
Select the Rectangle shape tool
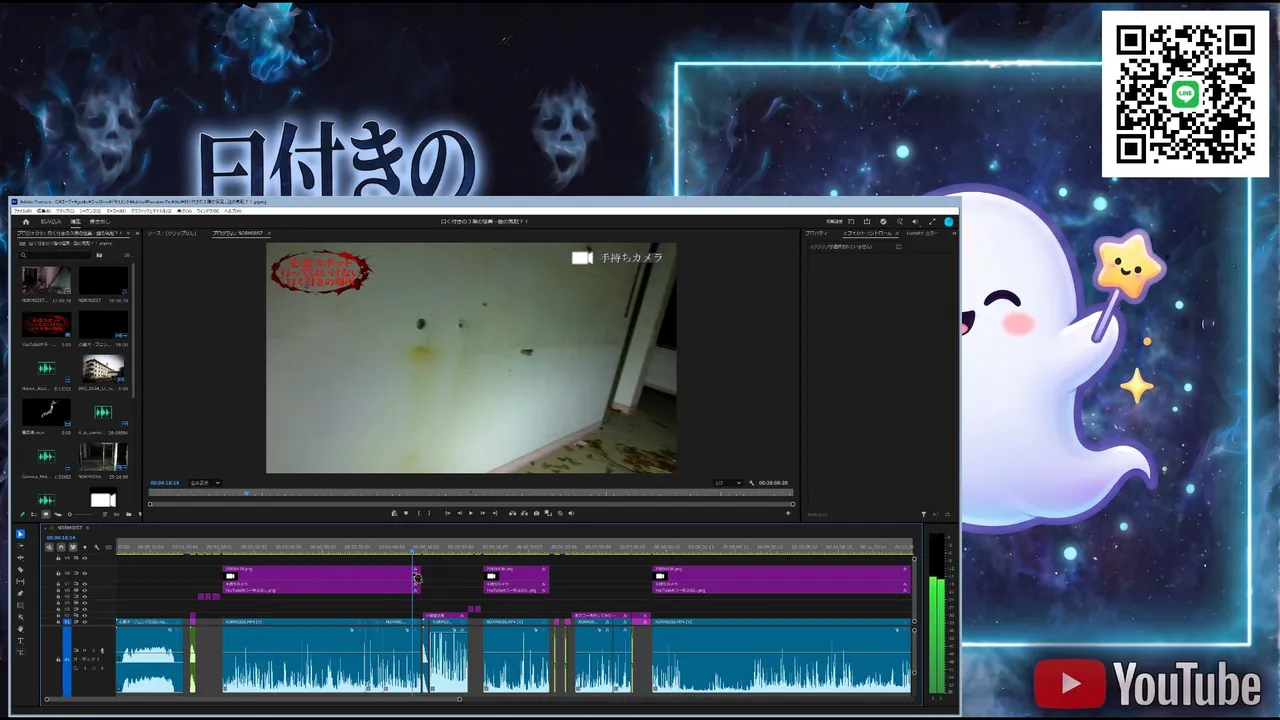pos(20,606)
